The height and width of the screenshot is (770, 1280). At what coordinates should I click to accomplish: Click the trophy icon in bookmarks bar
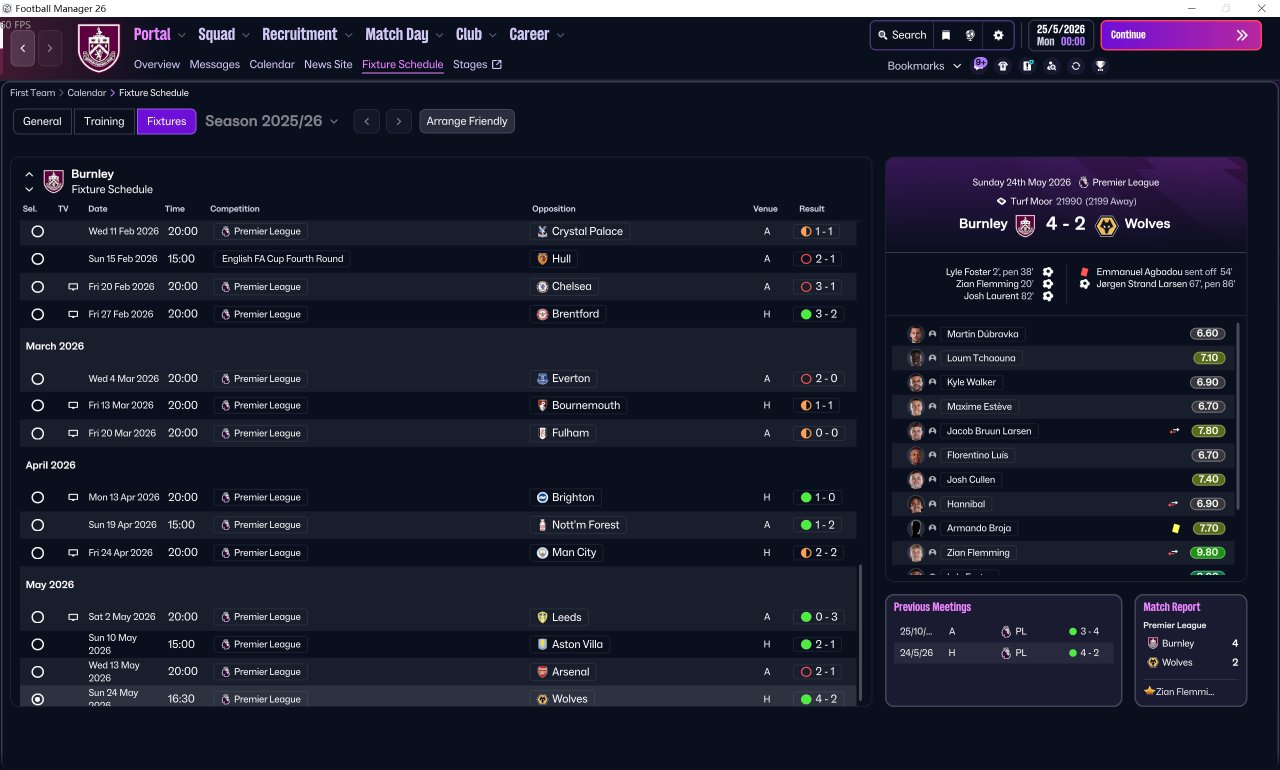[1100, 66]
